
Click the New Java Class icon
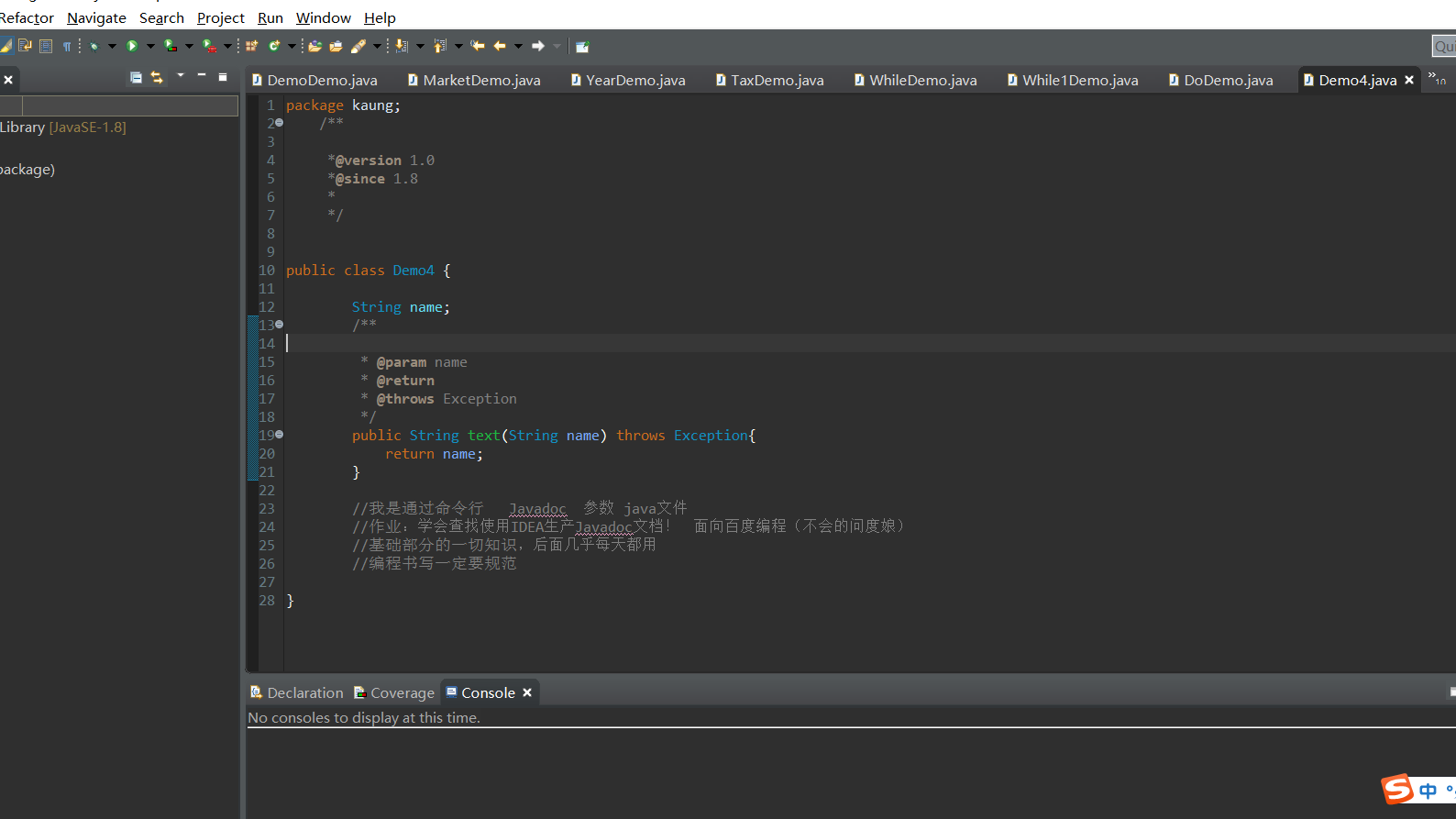[273, 46]
